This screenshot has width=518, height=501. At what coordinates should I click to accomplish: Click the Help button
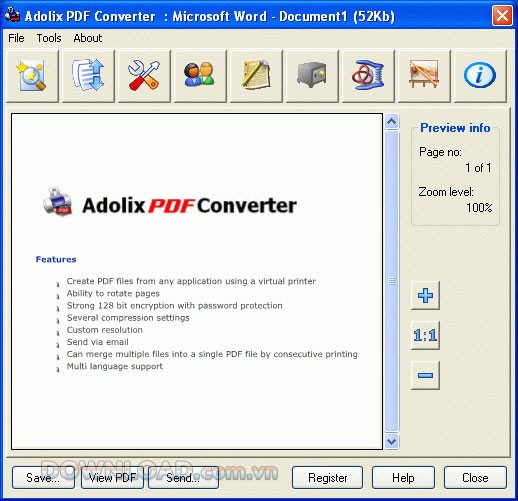point(403,478)
